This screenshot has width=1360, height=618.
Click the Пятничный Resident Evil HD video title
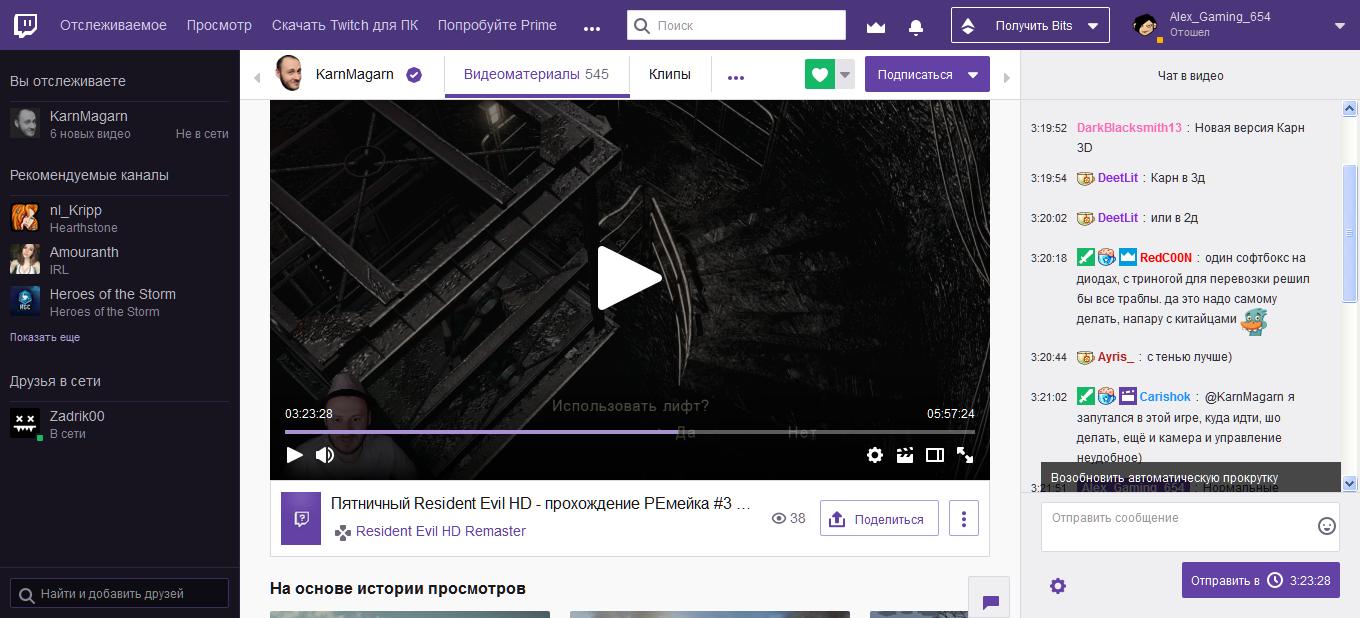[541, 503]
